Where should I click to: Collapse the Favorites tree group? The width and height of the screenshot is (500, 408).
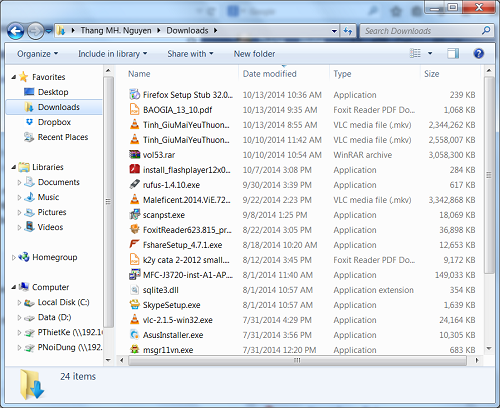[13, 77]
